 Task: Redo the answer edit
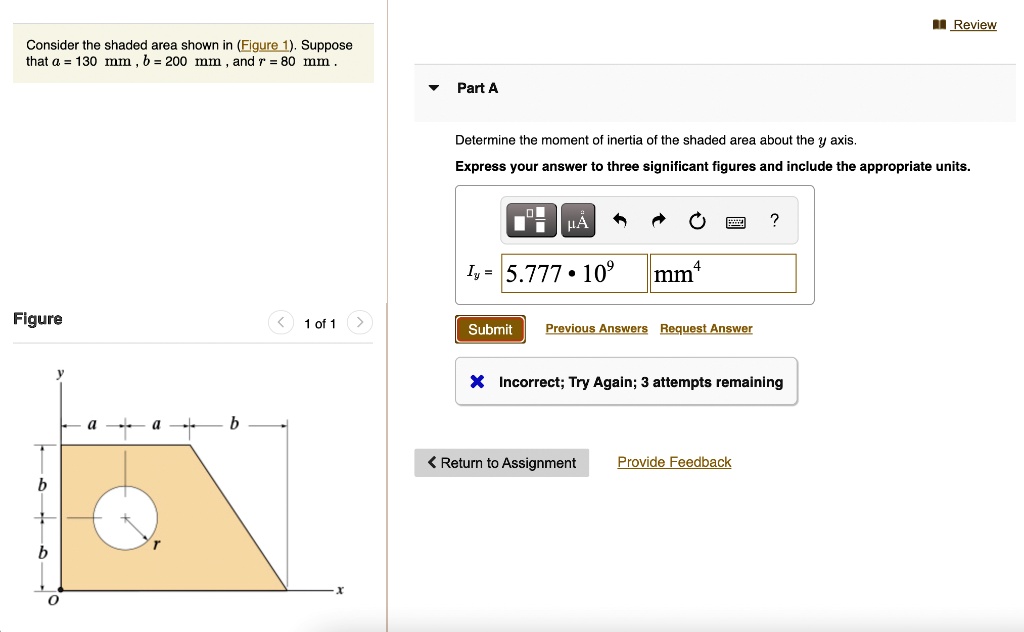(658, 220)
